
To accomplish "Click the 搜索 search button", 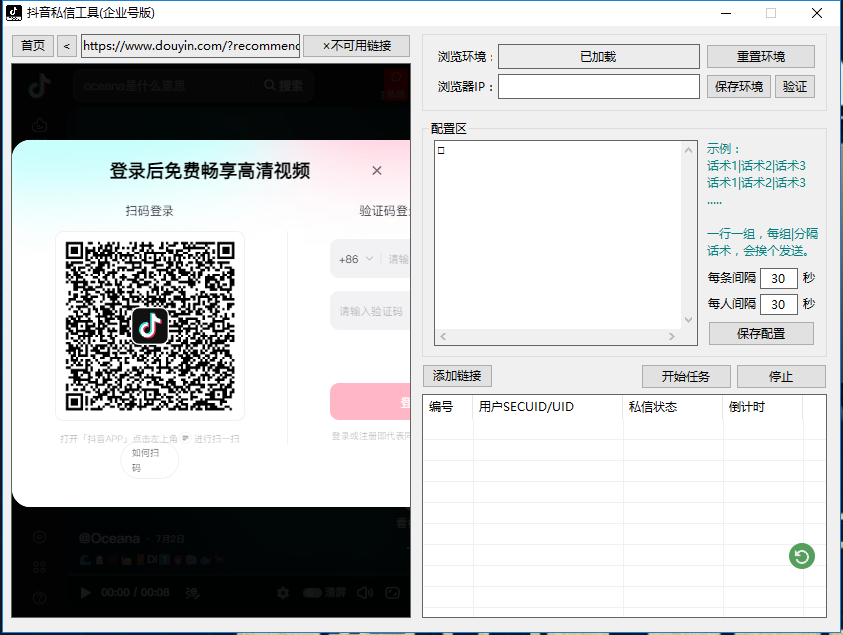I will pos(283,85).
